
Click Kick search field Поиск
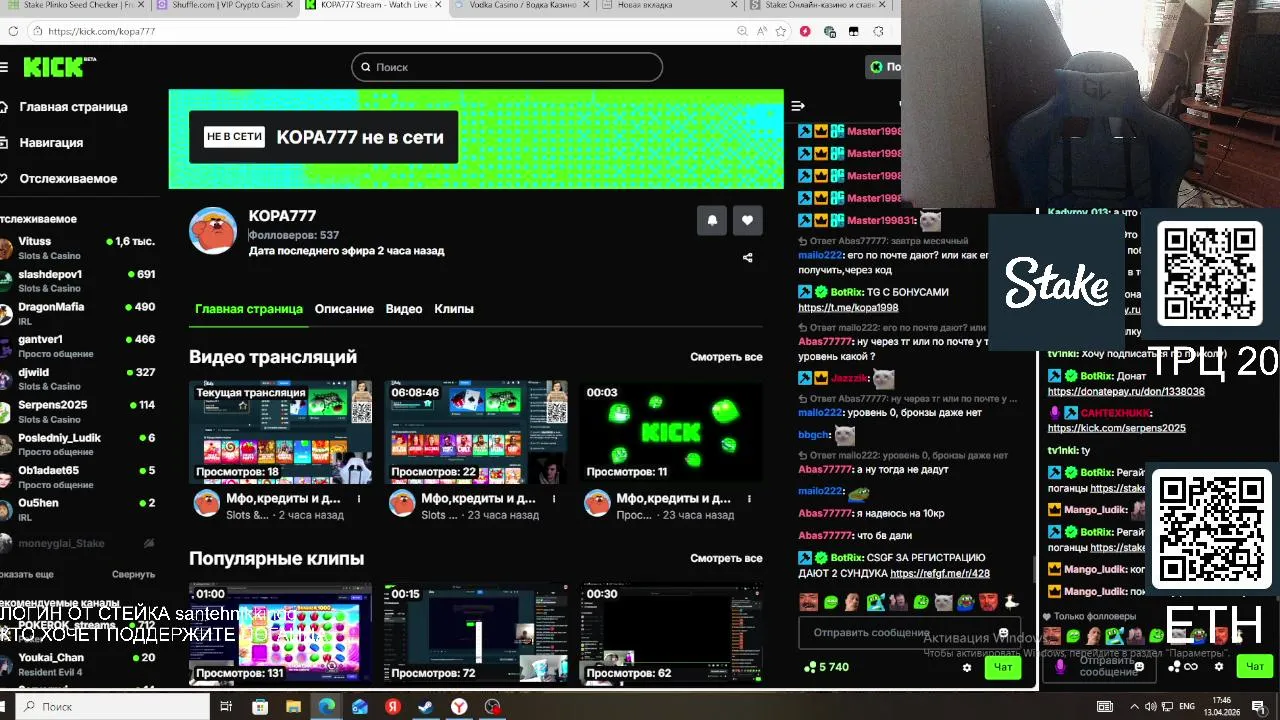[507, 67]
